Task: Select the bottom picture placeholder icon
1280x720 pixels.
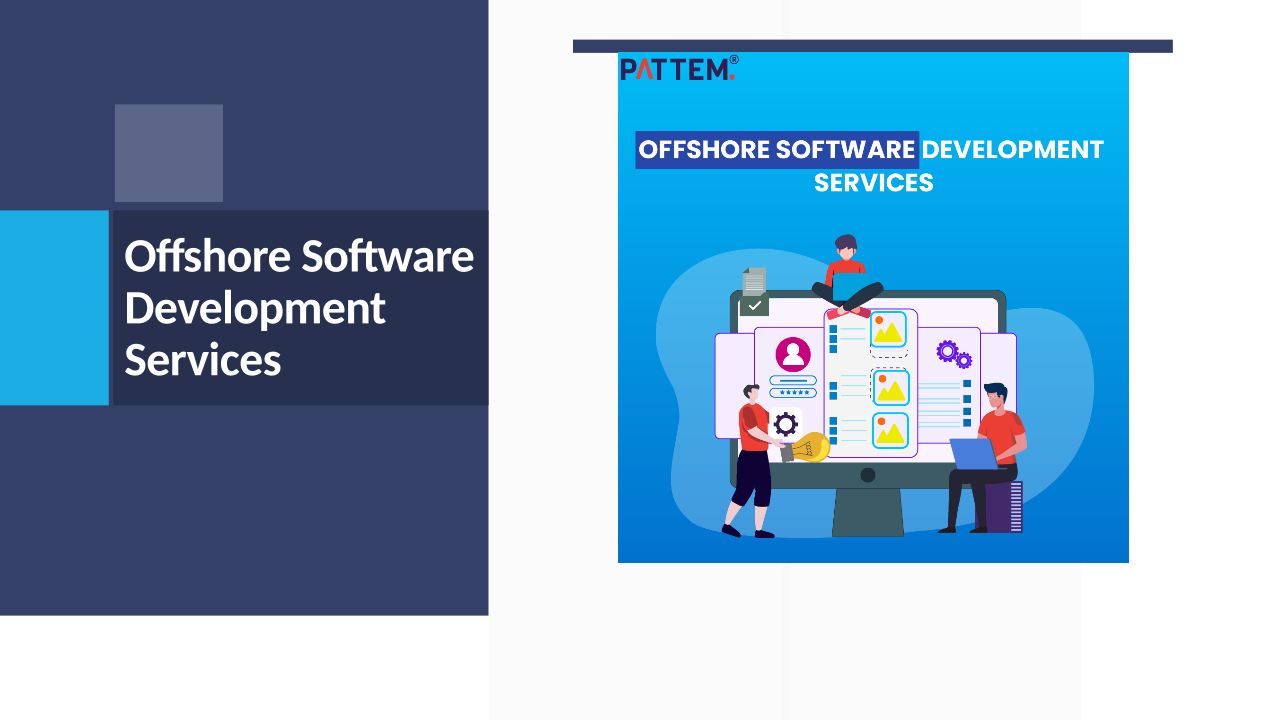Action: [889, 430]
